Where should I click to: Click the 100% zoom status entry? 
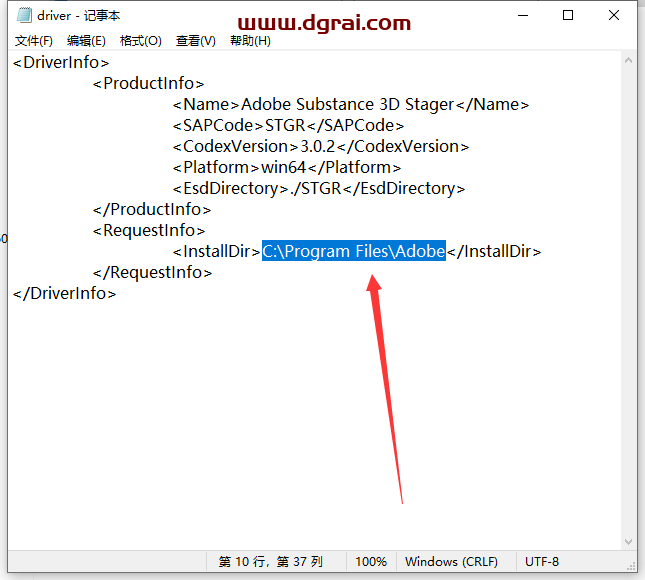pos(371,561)
